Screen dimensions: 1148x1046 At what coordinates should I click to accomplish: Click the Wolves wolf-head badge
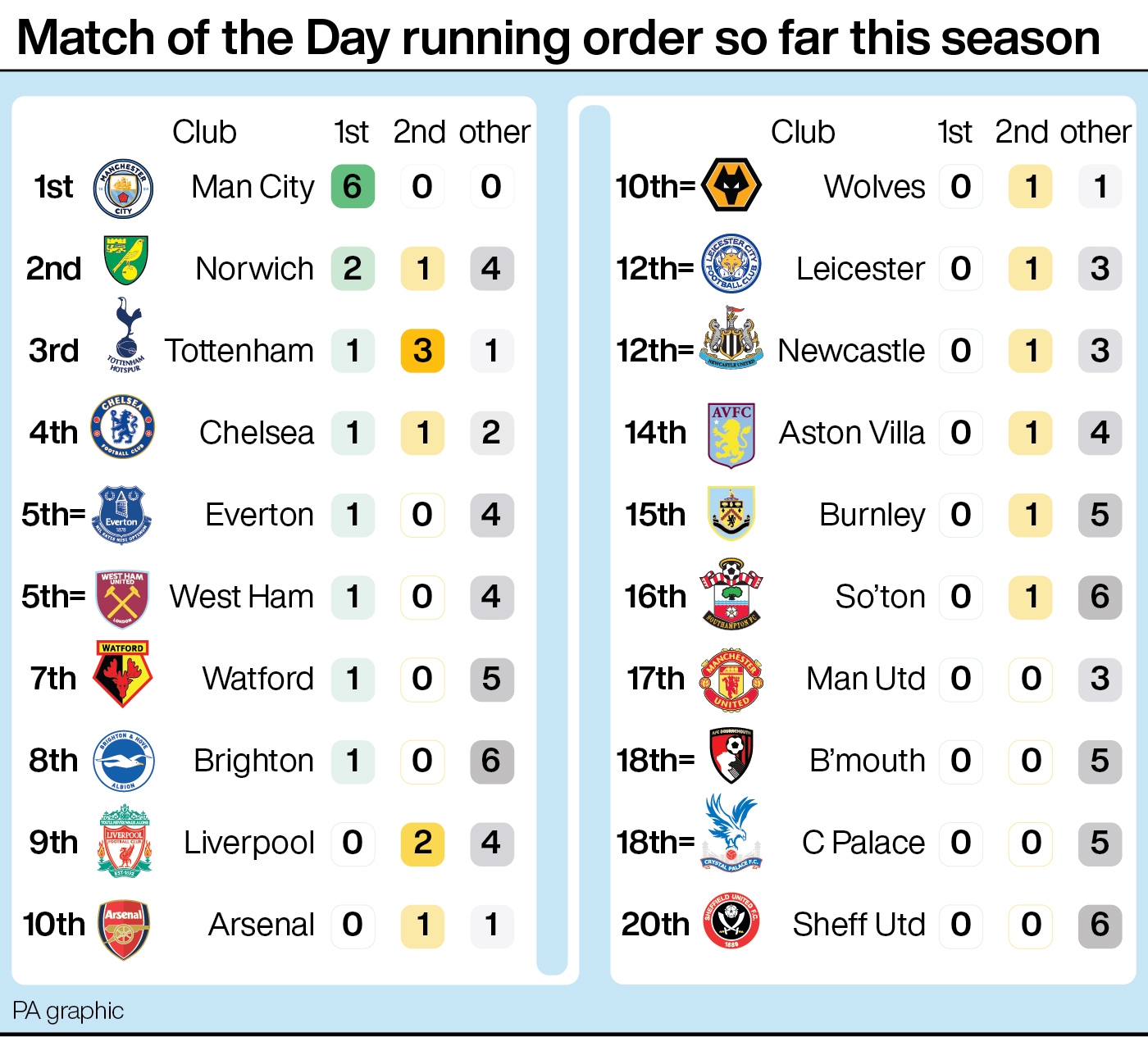tap(732, 185)
